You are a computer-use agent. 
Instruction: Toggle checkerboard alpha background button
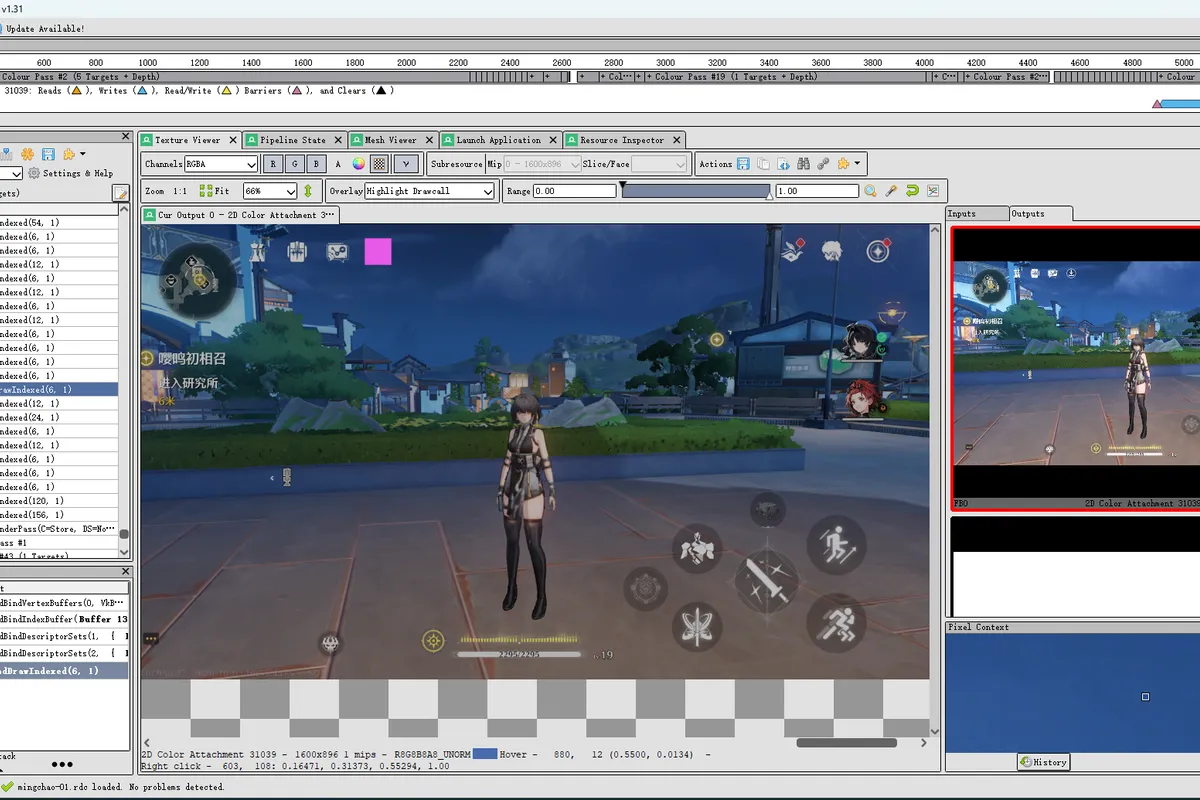[379, 164]
